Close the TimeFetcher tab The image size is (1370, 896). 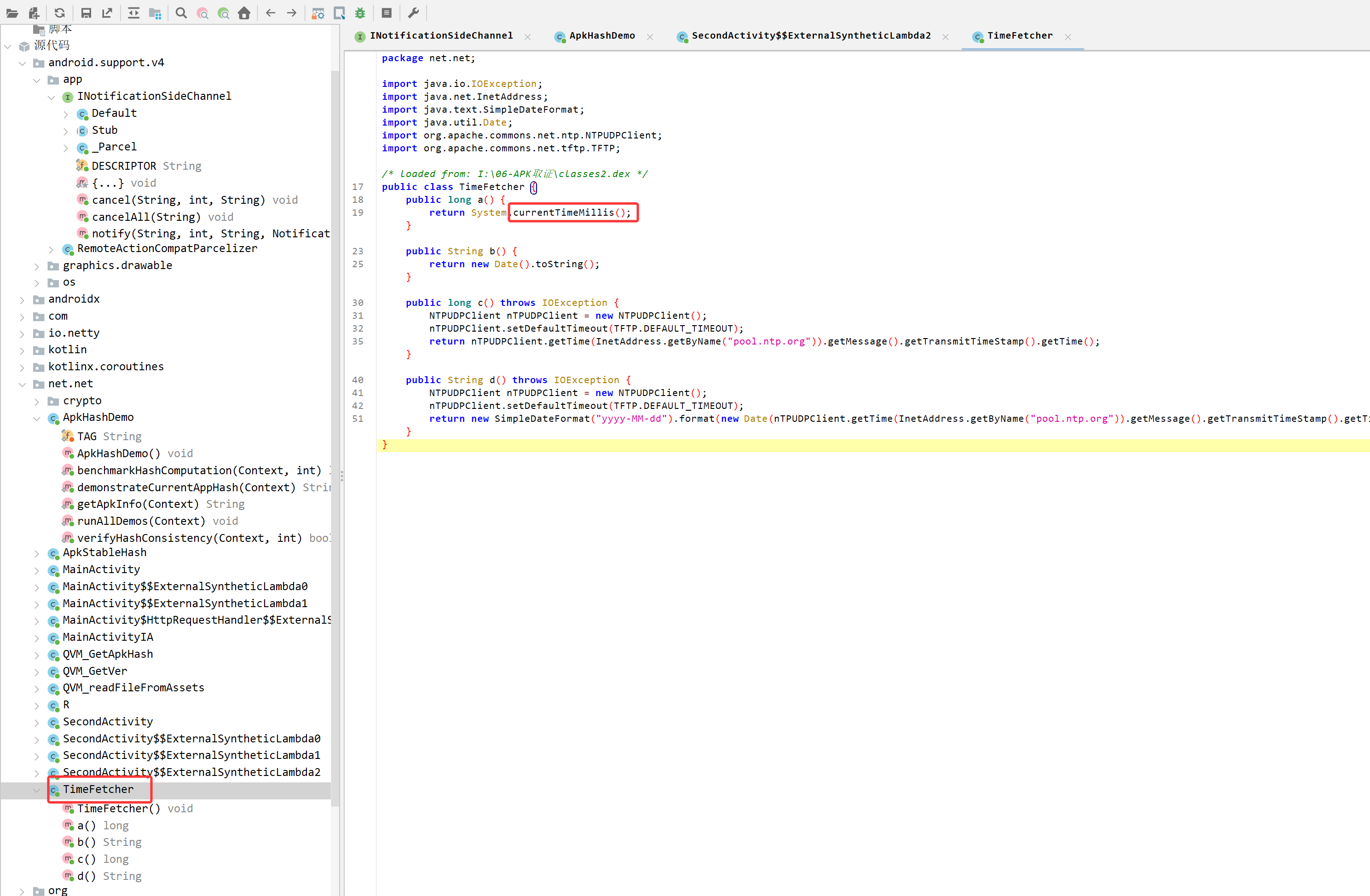point(1068,37)
